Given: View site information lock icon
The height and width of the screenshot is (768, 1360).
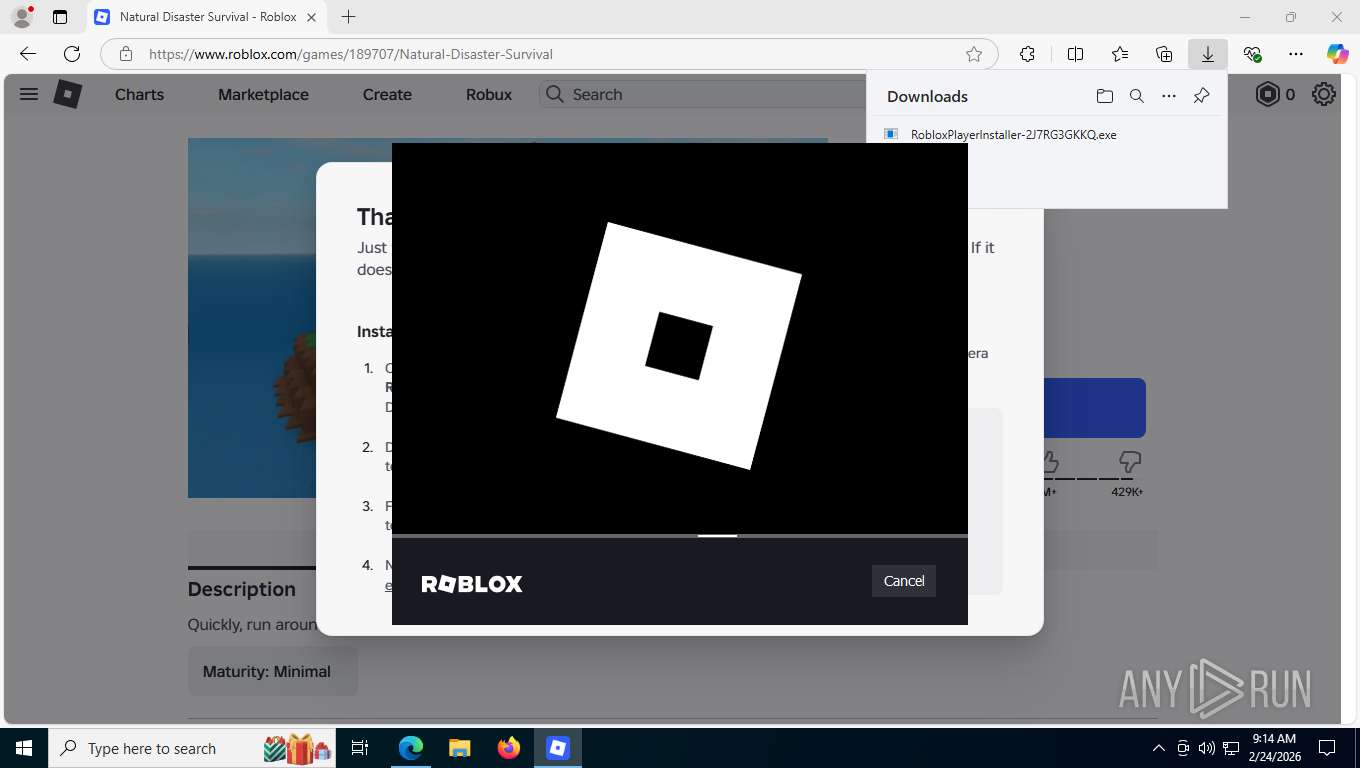Looking at the screenshot, I should [x=125, y=54].
